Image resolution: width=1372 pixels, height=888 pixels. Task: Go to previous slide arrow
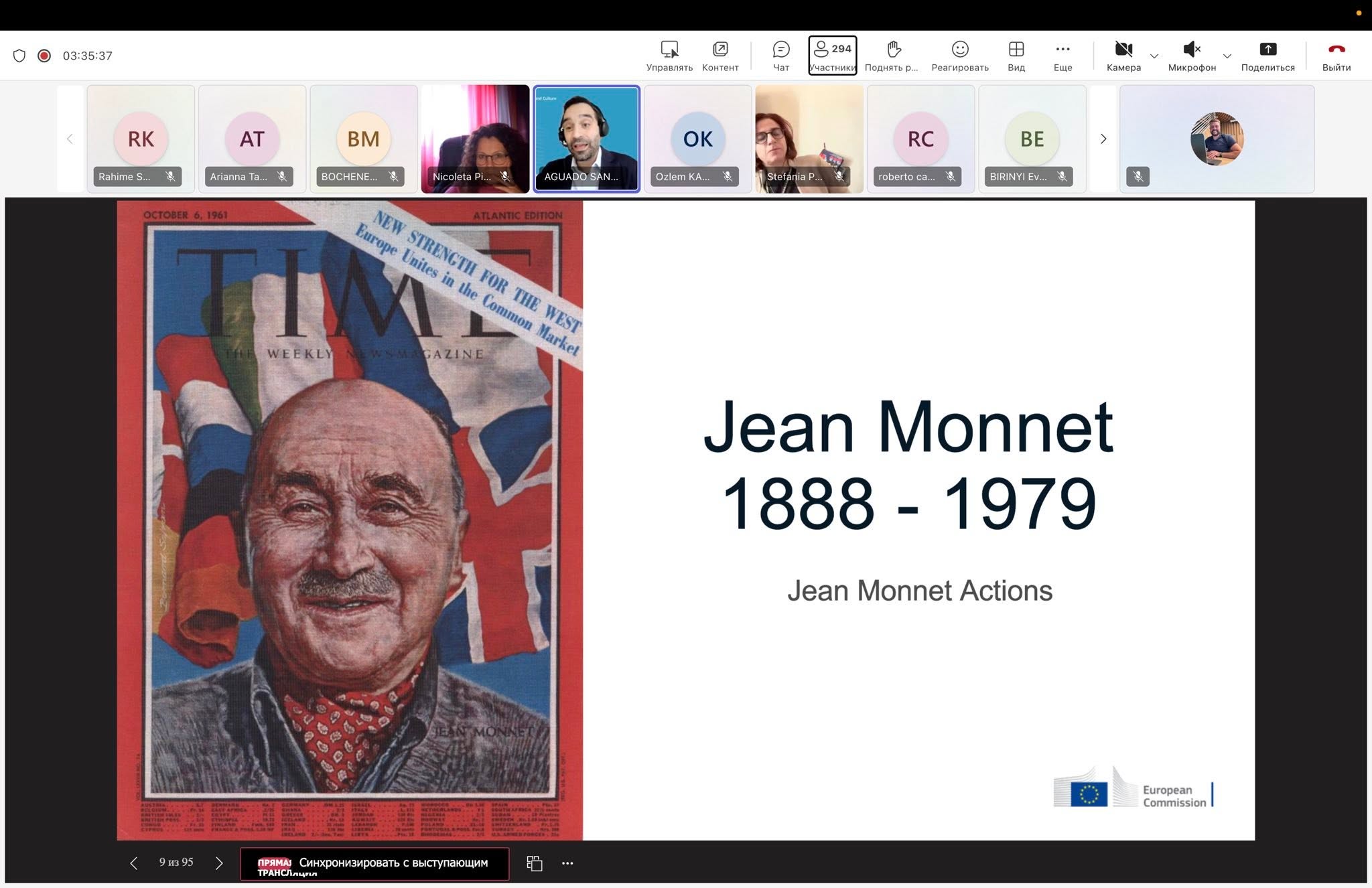[133, 863]
